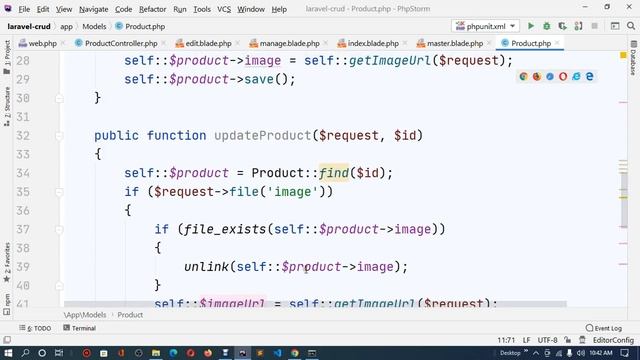
Task: Click the Product class breadcrumb at bottom
Action: click(x=130, y=315)
